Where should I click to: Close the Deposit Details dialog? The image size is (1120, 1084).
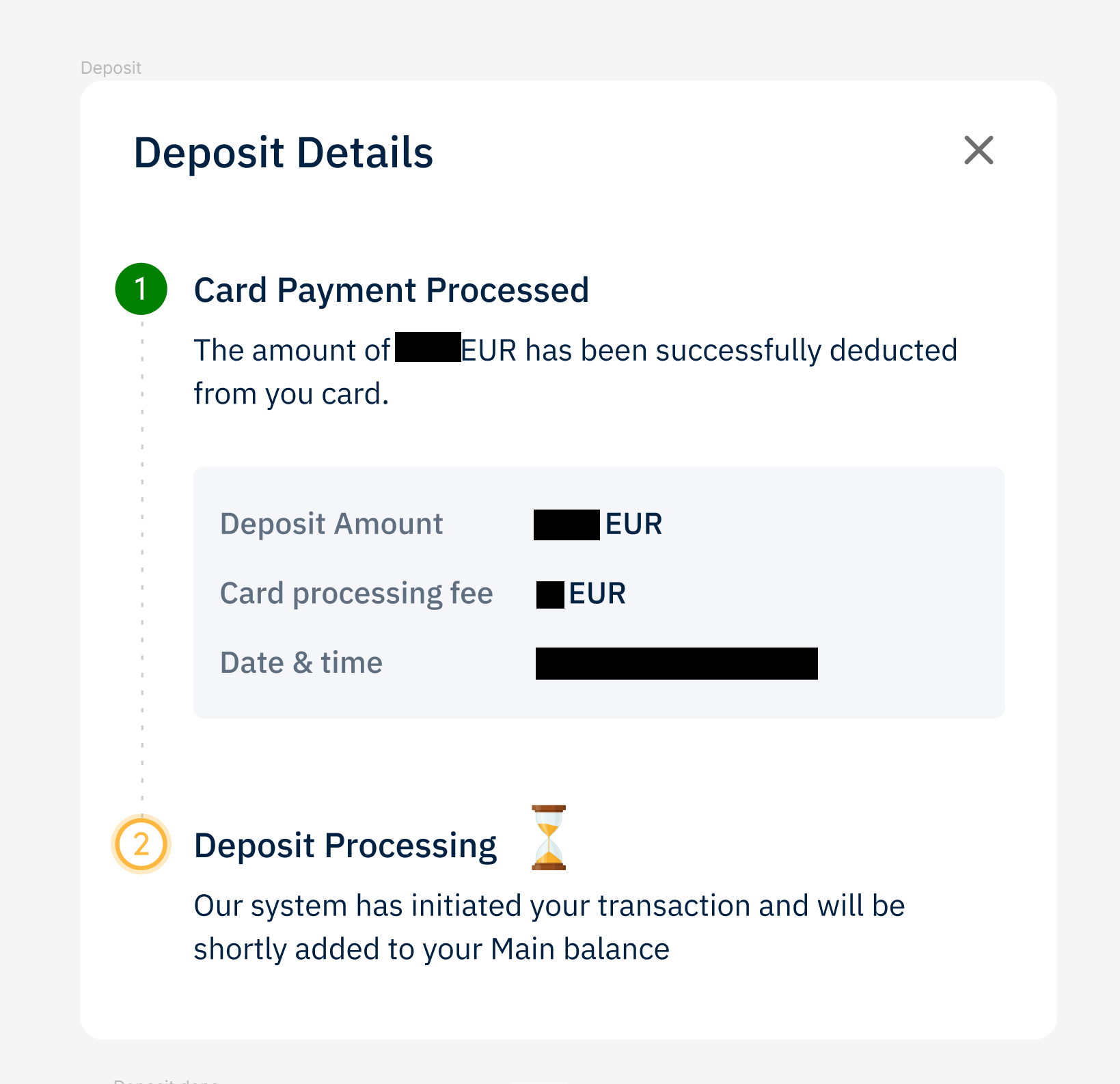coord(979,150)
